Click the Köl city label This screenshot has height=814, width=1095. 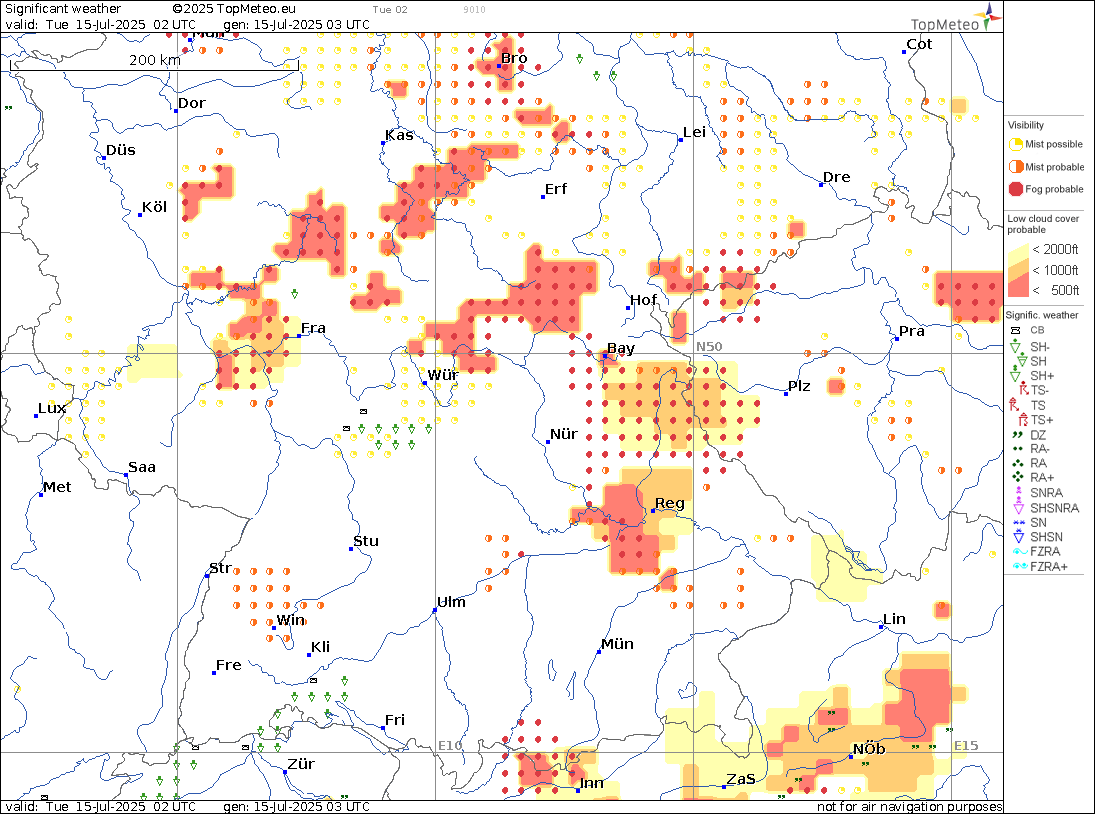point(154,207)
